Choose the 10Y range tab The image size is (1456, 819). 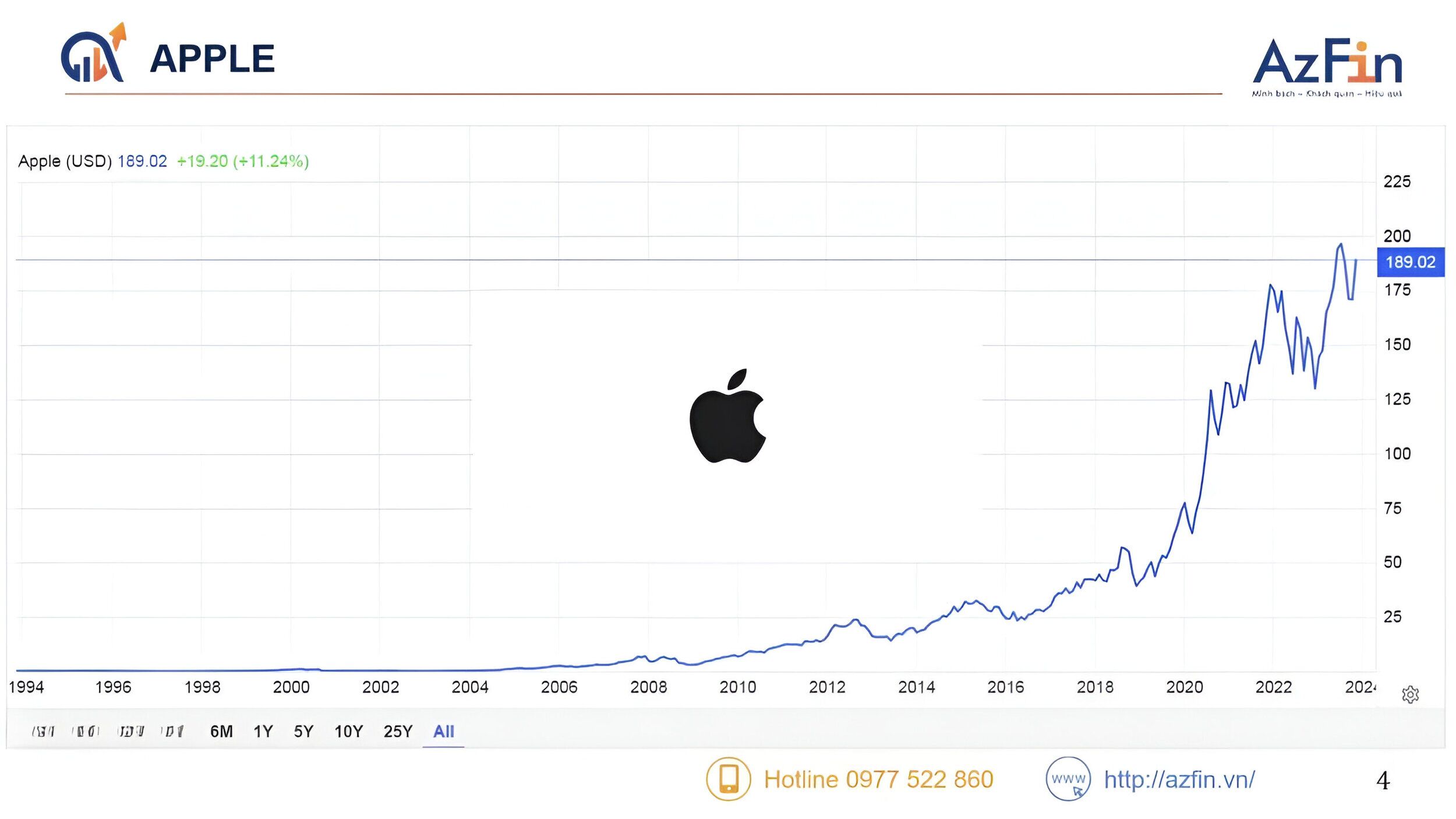[348, 731]
